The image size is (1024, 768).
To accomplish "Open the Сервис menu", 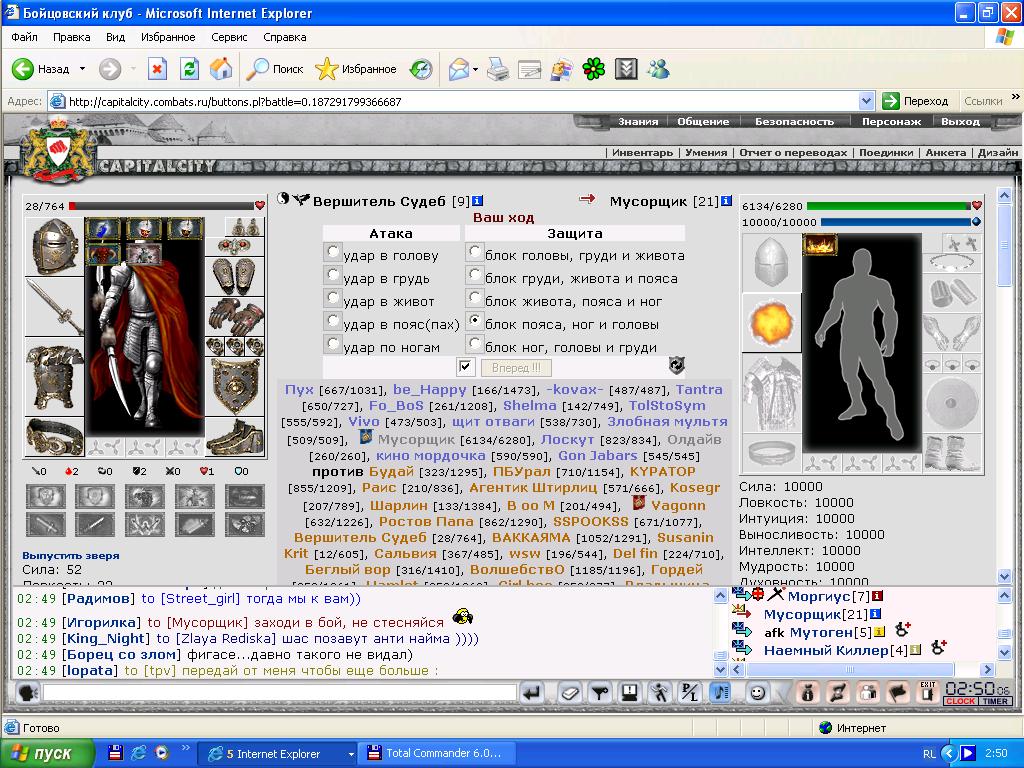I will coord(229,37).
